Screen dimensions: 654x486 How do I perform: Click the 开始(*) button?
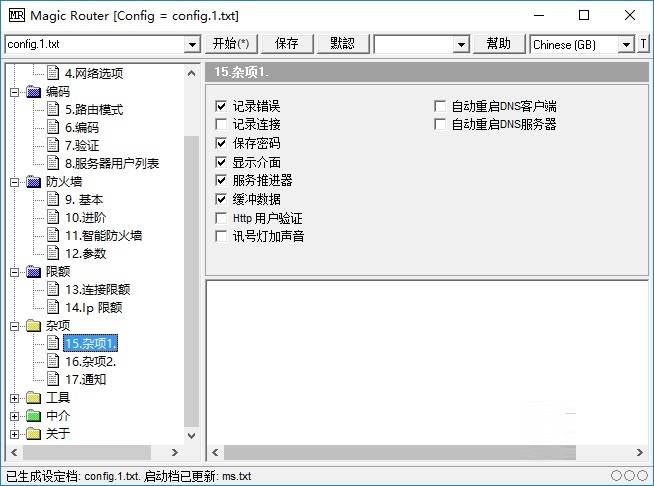click(x=231, y=44)
